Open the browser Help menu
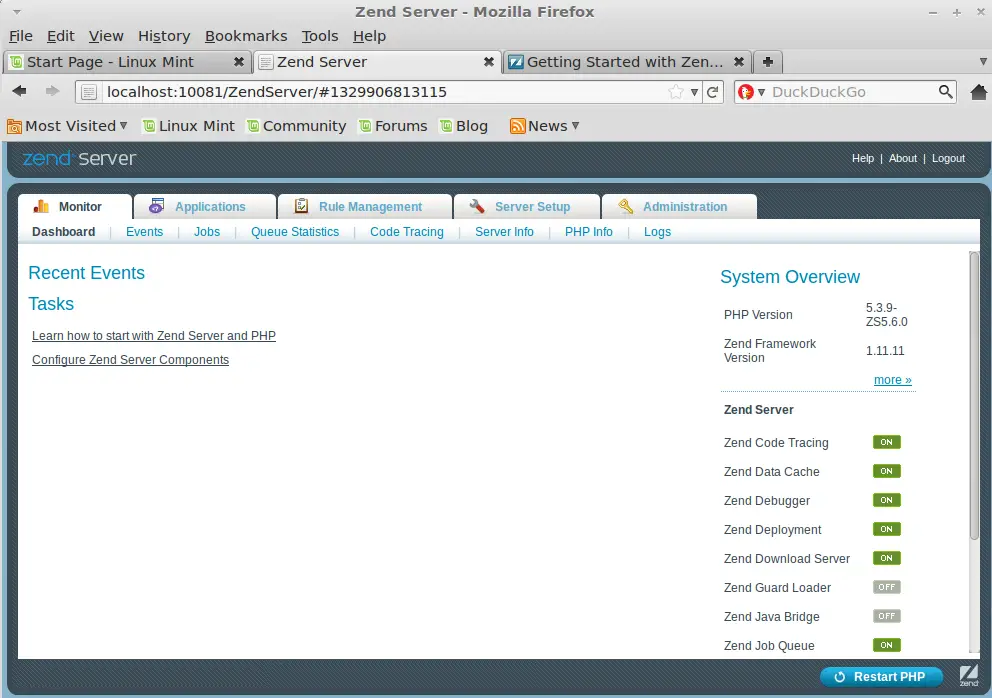 (x=369, y=36)
